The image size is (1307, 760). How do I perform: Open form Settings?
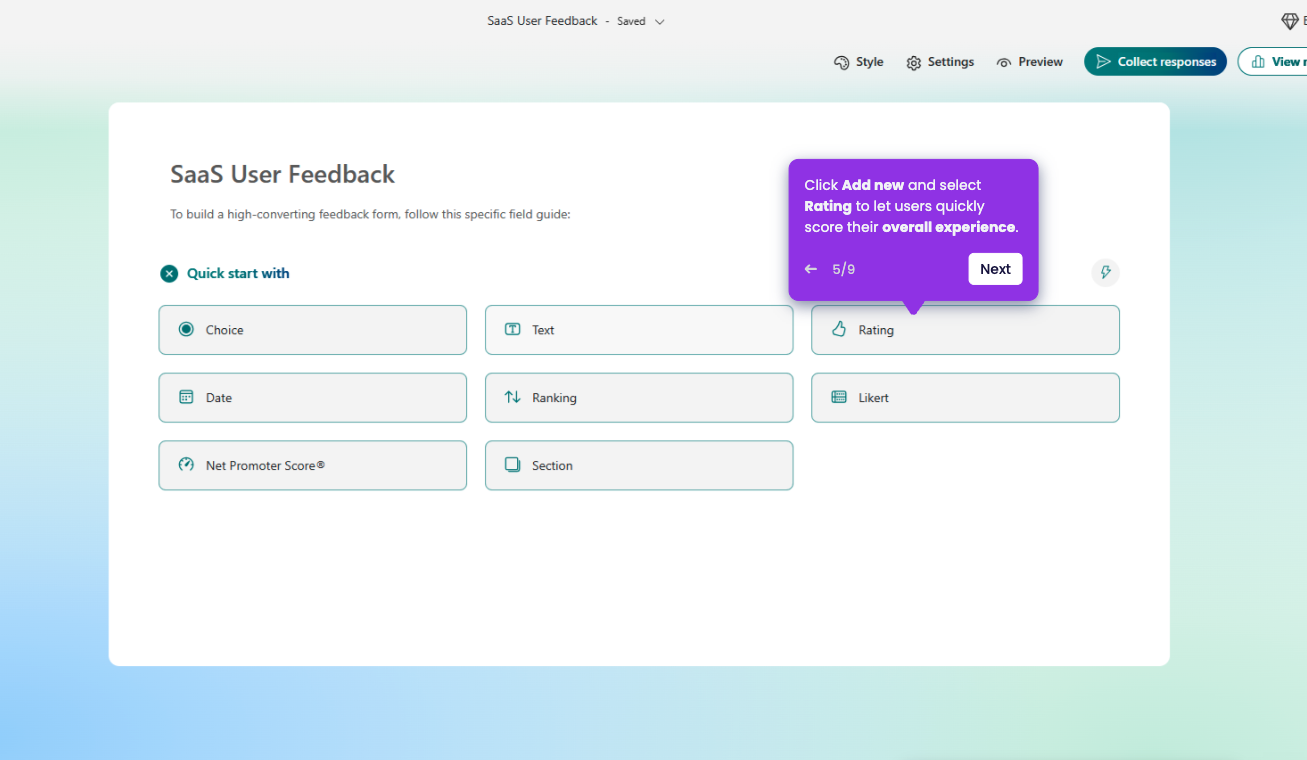(x=940, y=62)
